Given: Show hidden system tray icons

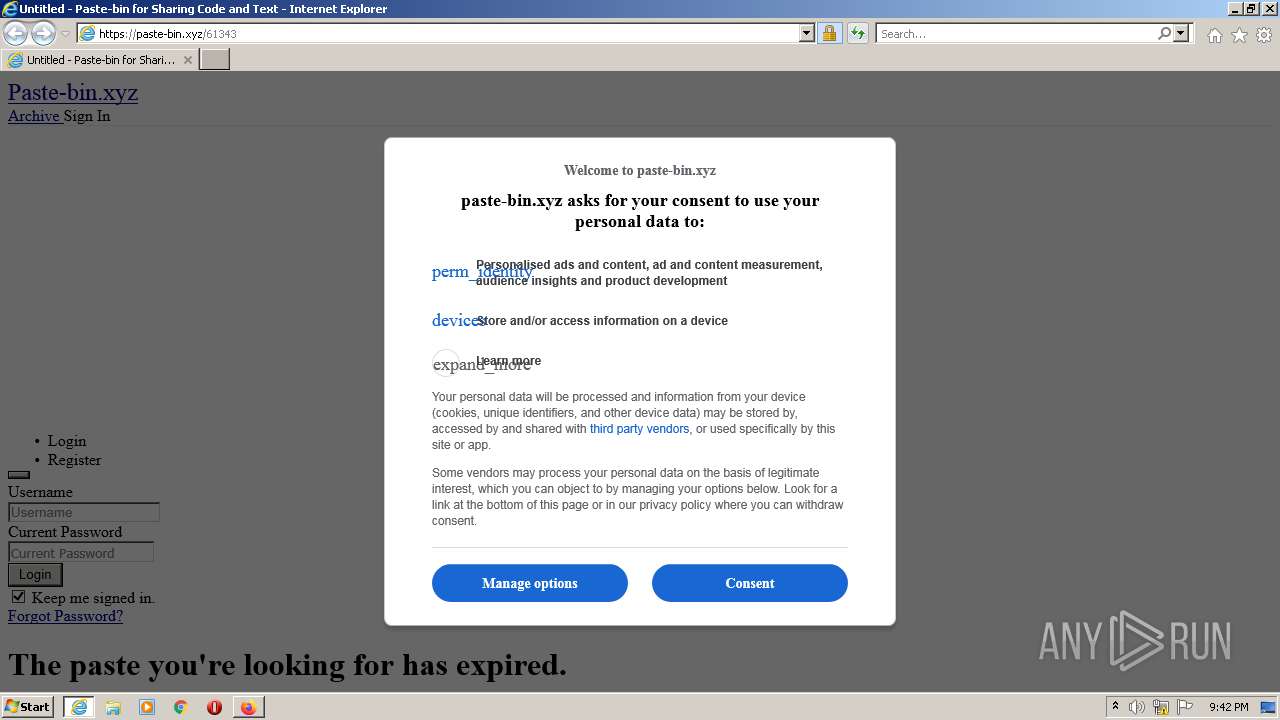Looking at the screenshot, I should 1115,707.
